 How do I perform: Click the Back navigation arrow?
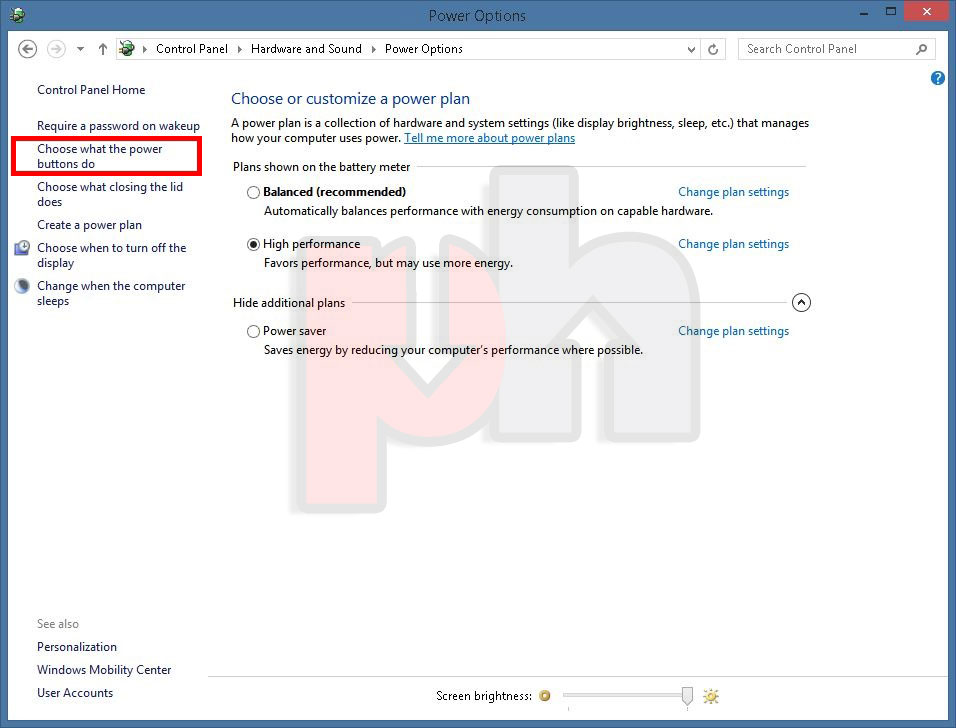(27, 49)
